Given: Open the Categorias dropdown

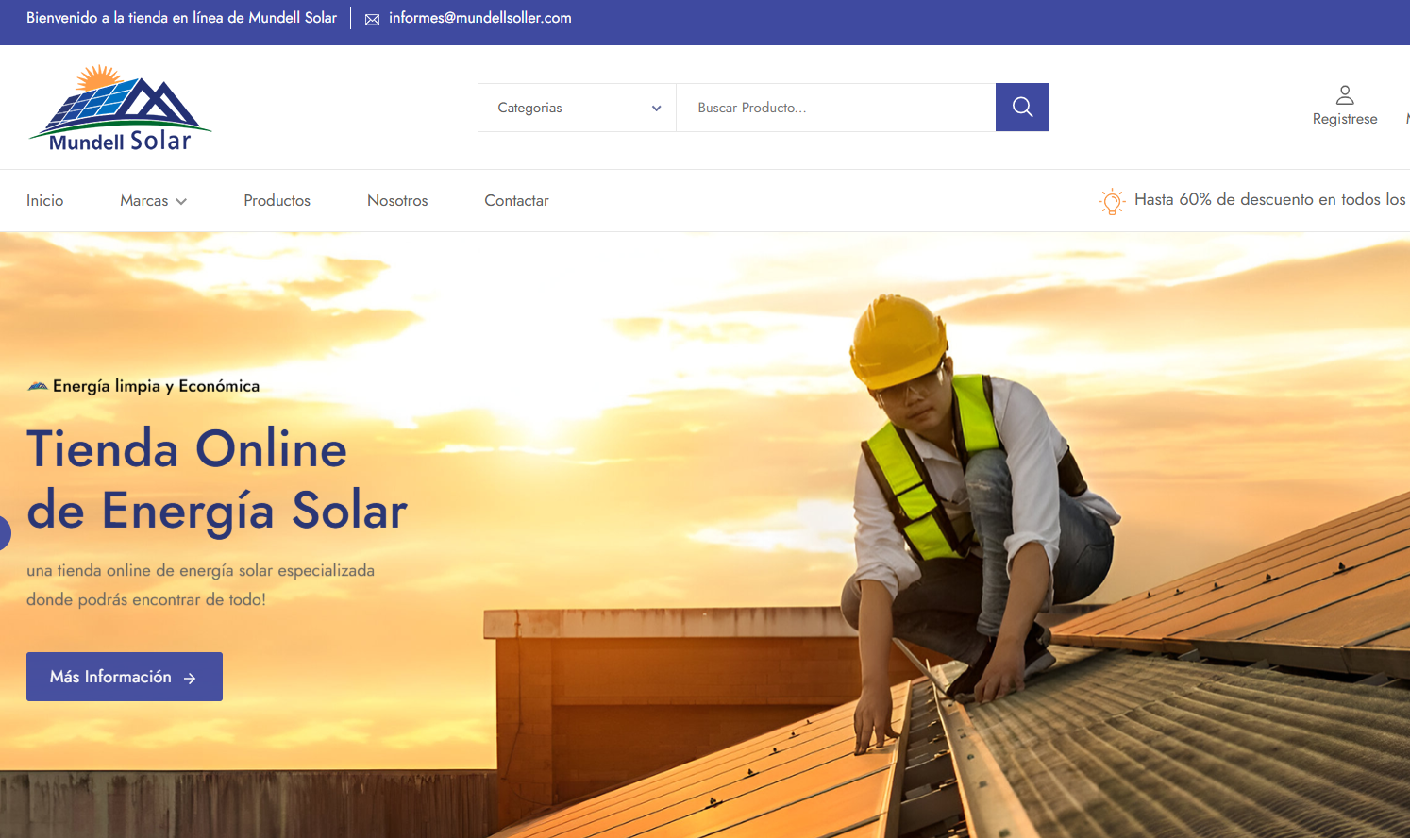Looking at the screenshot, I should (x=577, y=108).
